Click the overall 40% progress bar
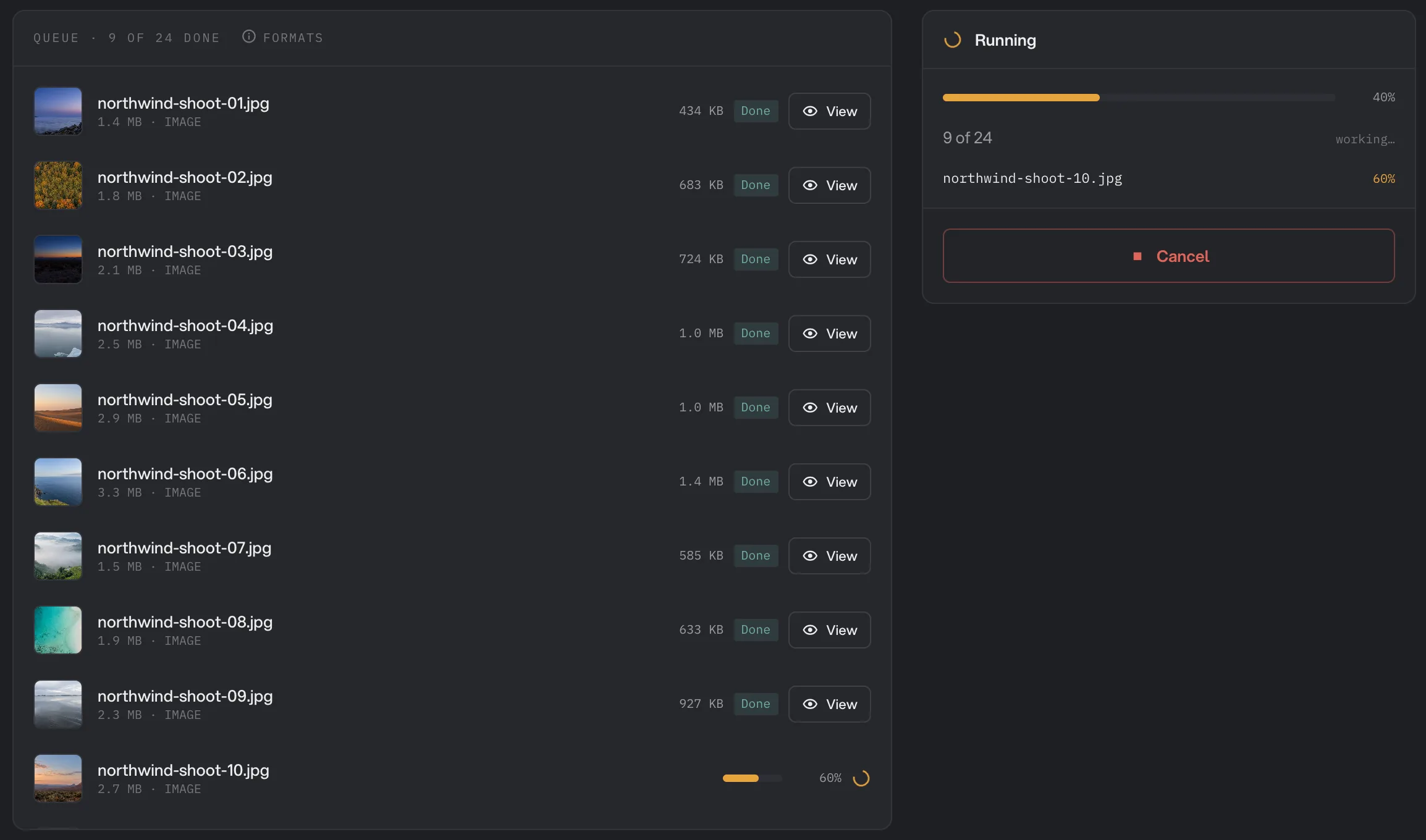This screenshot has height=840, width=1426. click(x=1139, y=98)
